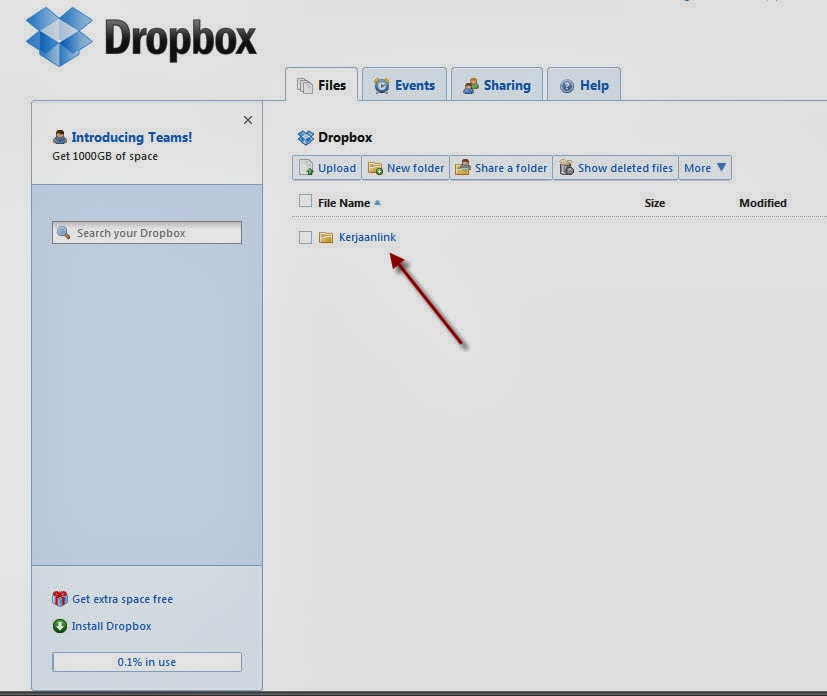This screenshot has height=696, width=827.
Task: Toggle Show deleted files
Action: (x=615, y=167)
